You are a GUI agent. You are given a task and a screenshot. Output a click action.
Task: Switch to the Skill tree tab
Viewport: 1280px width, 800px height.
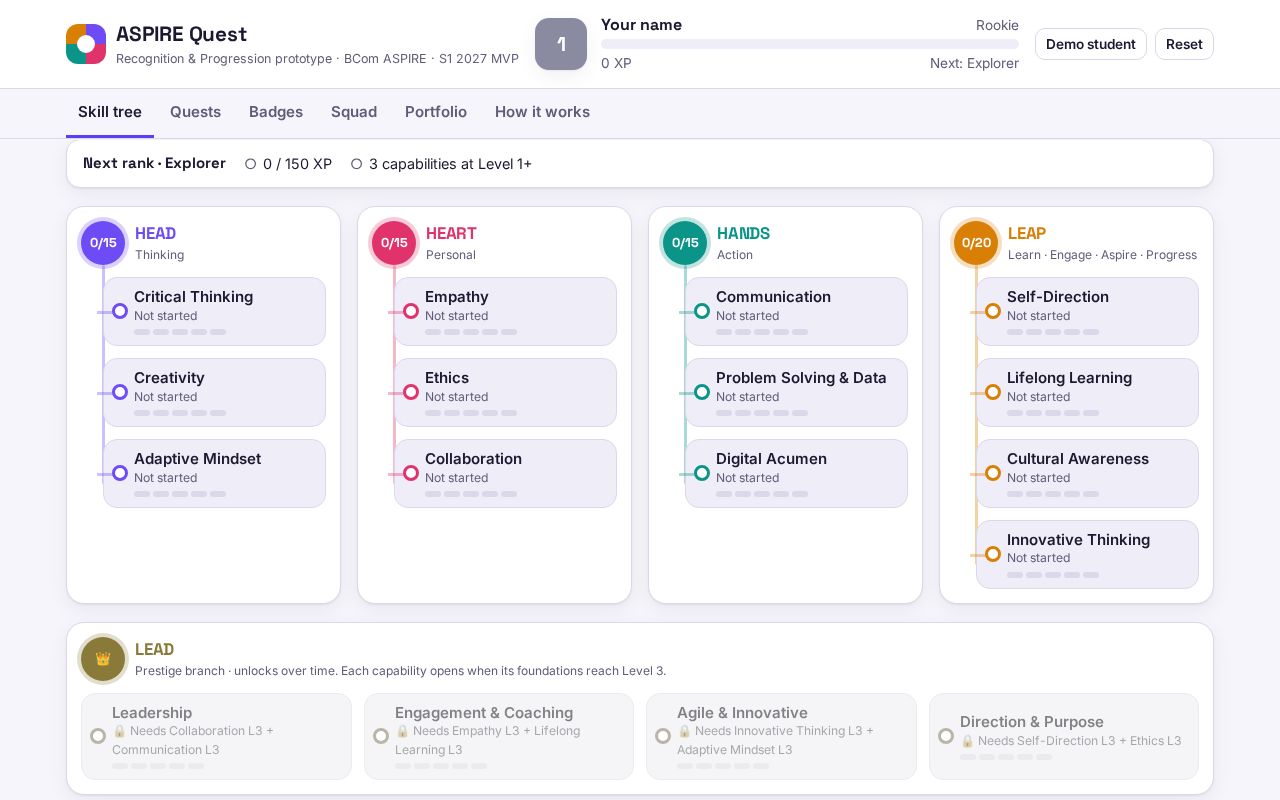tap(110, 112)
